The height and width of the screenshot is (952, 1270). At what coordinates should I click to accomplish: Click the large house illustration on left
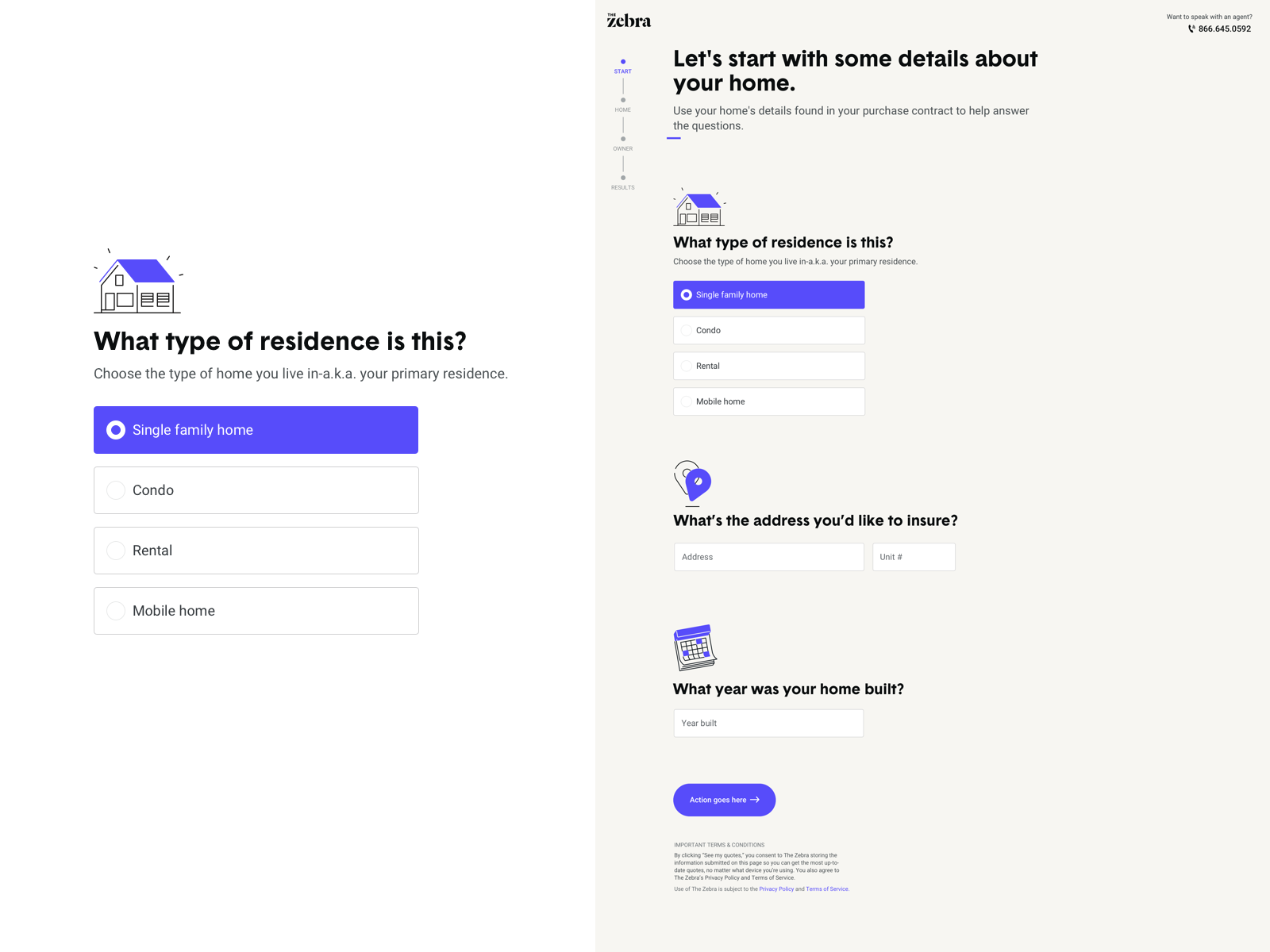[138, 281]
